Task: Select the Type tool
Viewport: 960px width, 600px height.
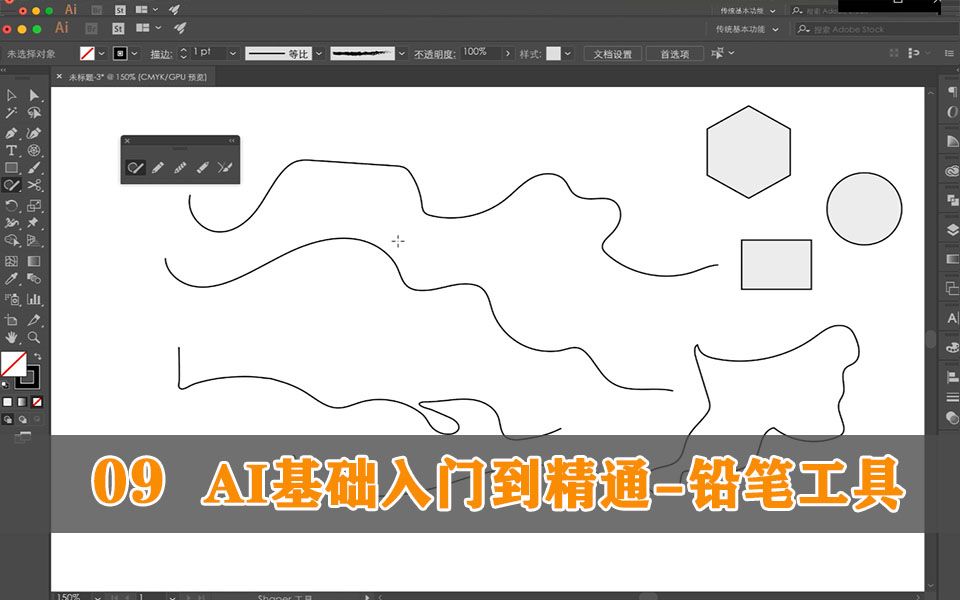Action: (11, 150)
